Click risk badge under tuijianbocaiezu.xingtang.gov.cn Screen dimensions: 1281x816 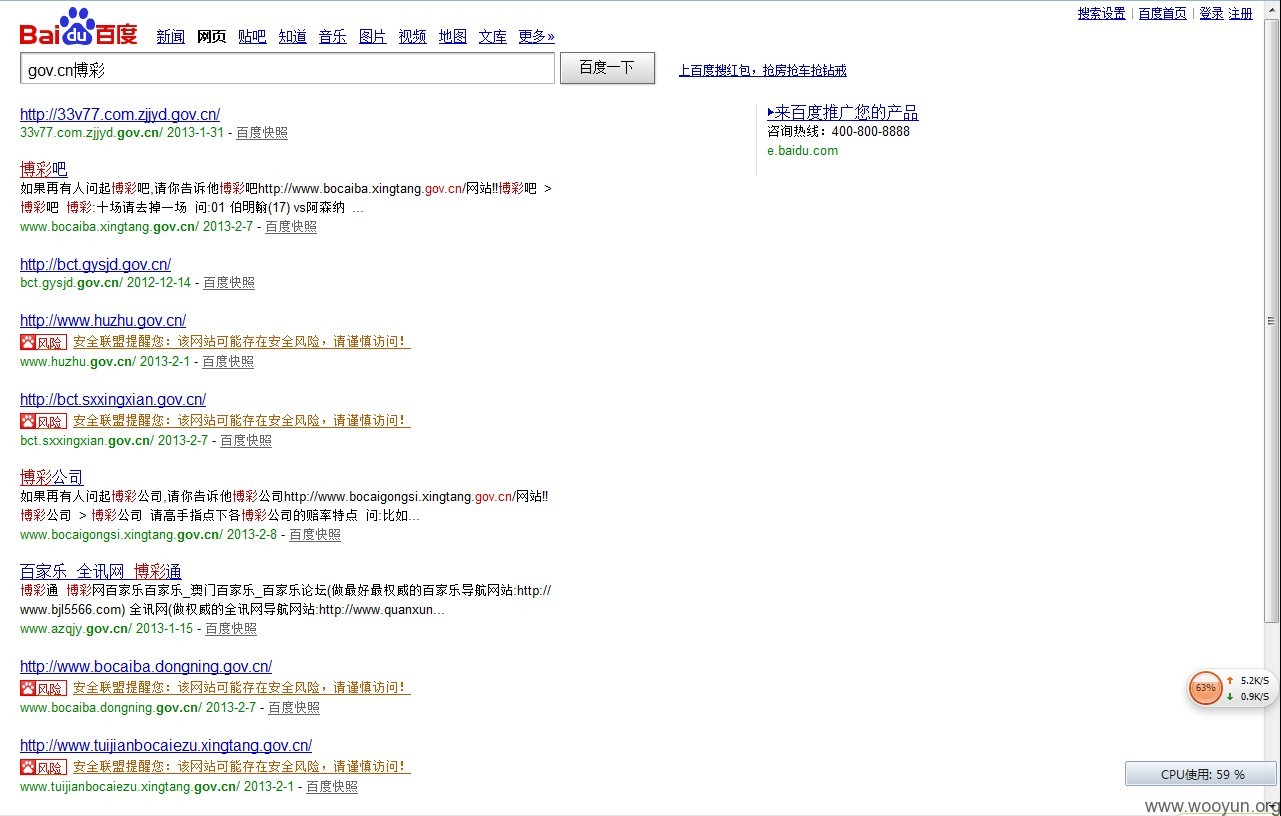tap(44, 767)
